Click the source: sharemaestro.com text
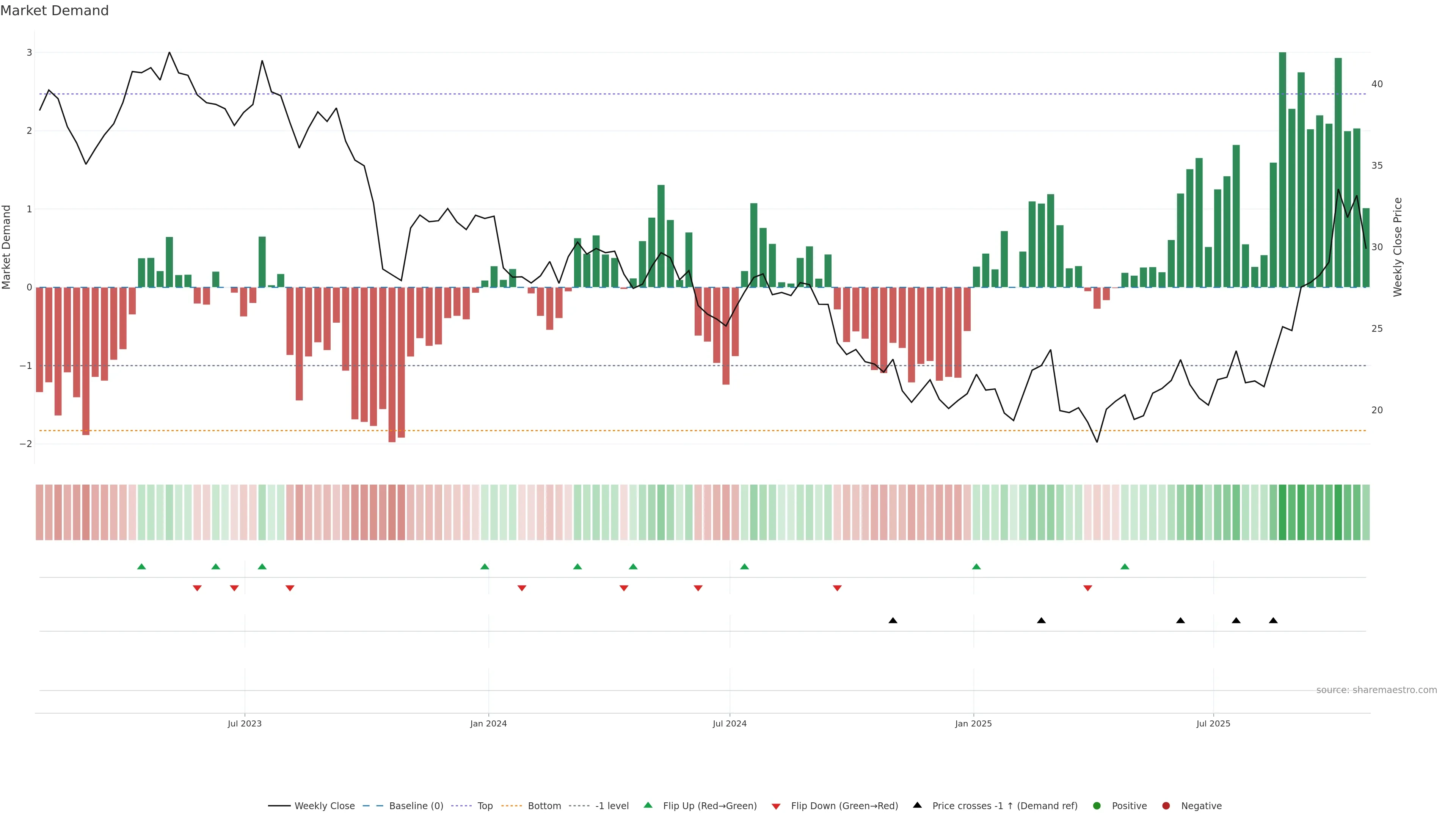Screen dimensions: 1456x819 click(x=1376, y=690)
